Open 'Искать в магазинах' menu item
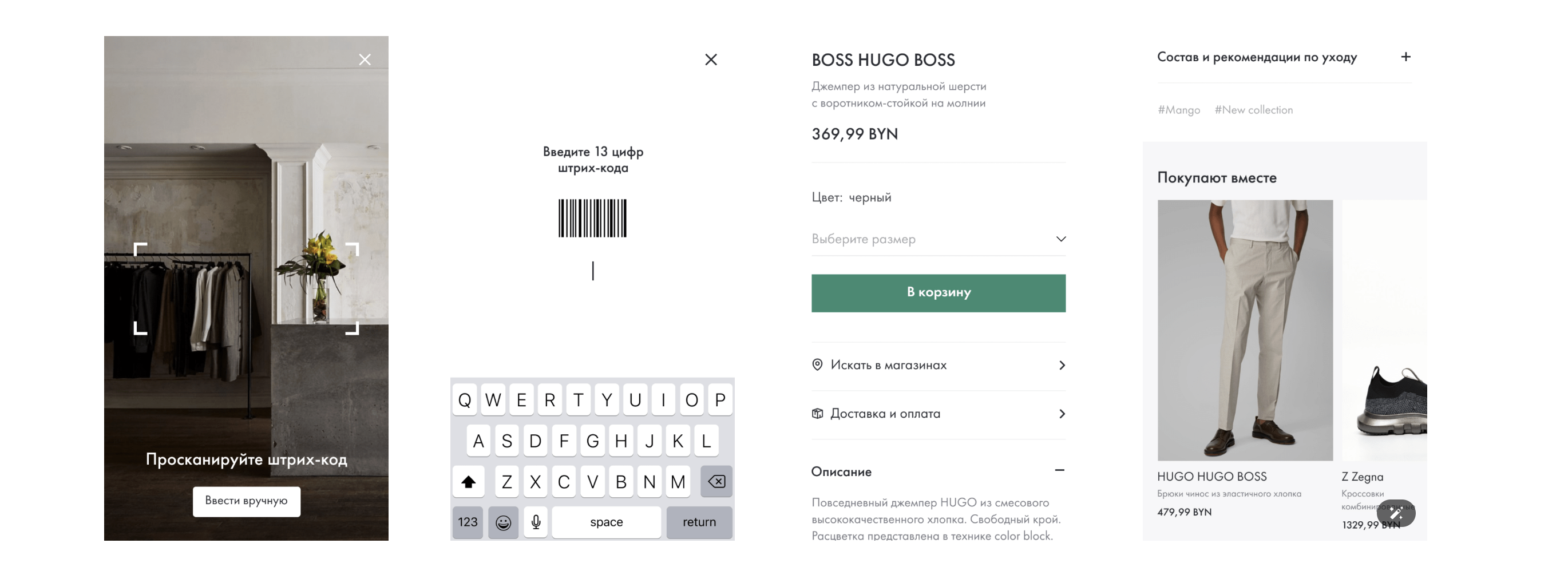1568x563 pixels. pos(938,365)
